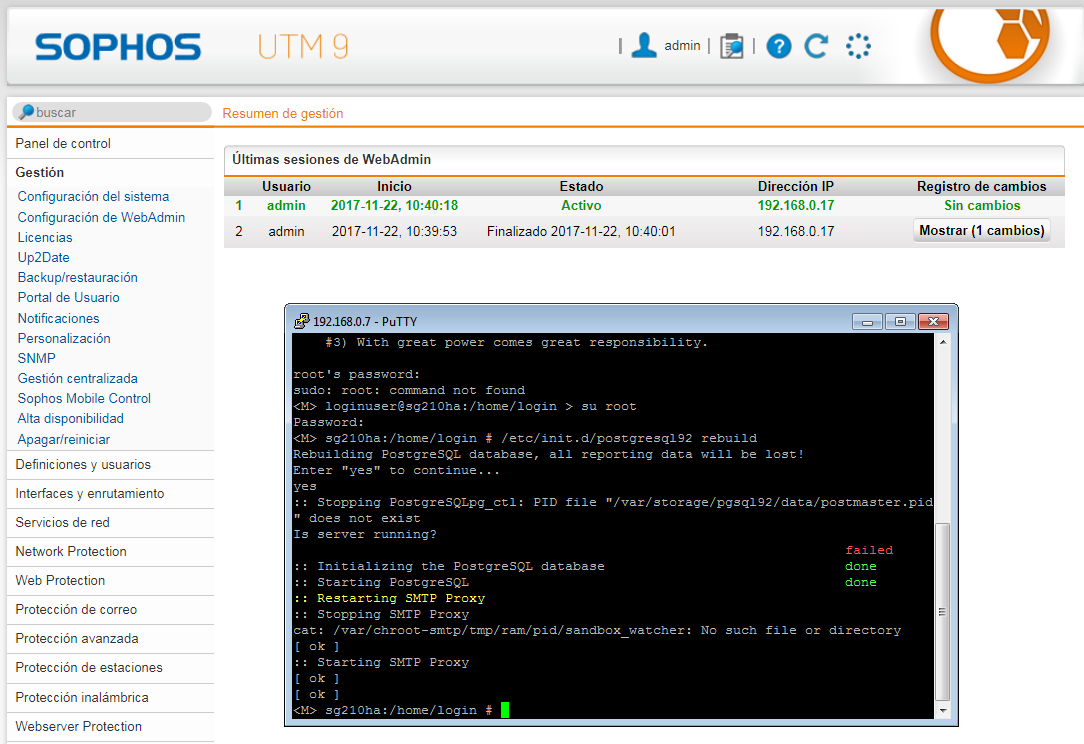Click the Resumen de gestión heading

(x=283, y=113)
